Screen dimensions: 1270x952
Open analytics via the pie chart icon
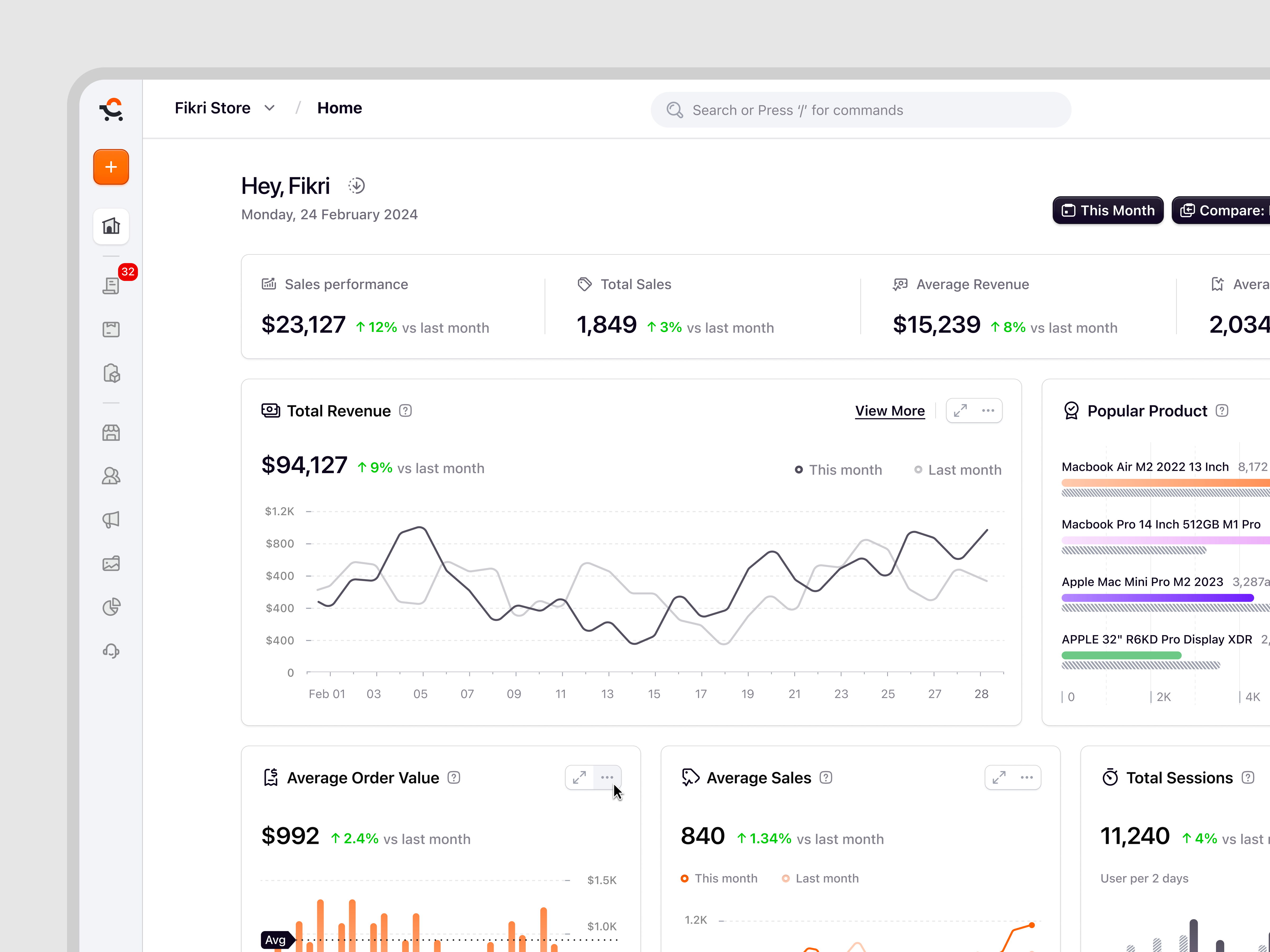click(x=111, y=607)
